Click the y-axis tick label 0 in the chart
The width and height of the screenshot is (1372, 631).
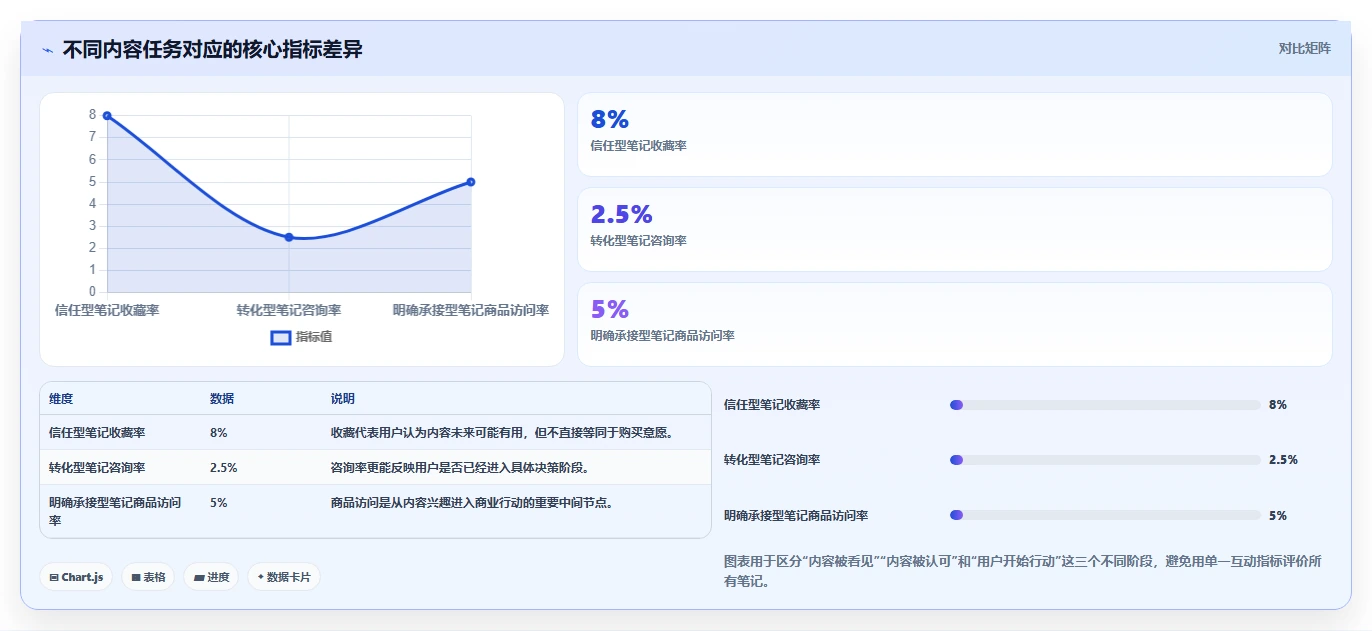coord(92,292)
